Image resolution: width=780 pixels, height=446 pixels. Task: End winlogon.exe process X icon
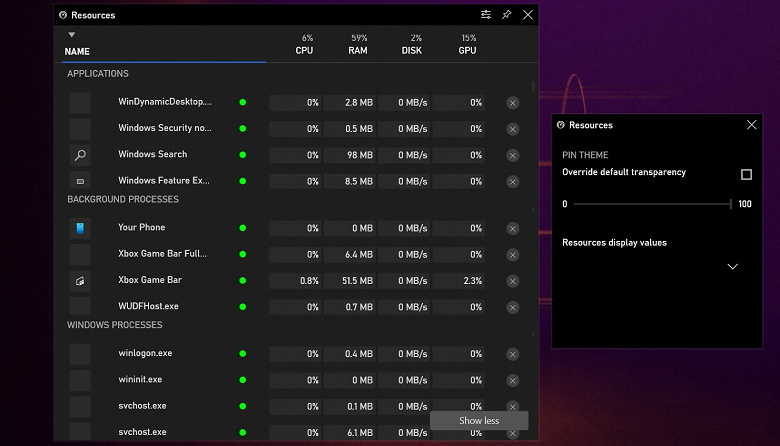point(513,355)
